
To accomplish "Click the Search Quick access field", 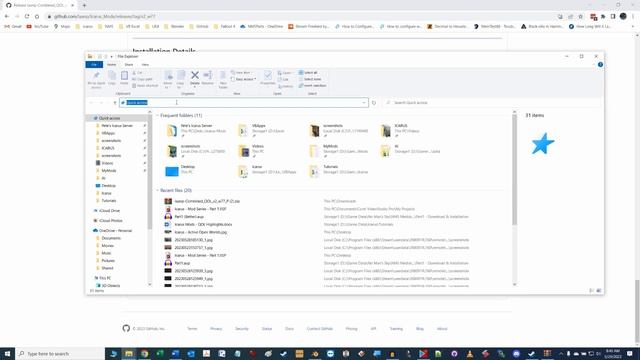I will click(492, 102).
